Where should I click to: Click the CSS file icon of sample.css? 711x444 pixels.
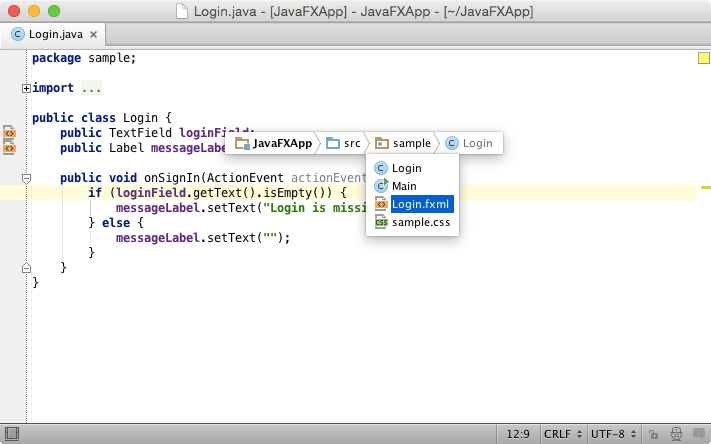(381, 222)
